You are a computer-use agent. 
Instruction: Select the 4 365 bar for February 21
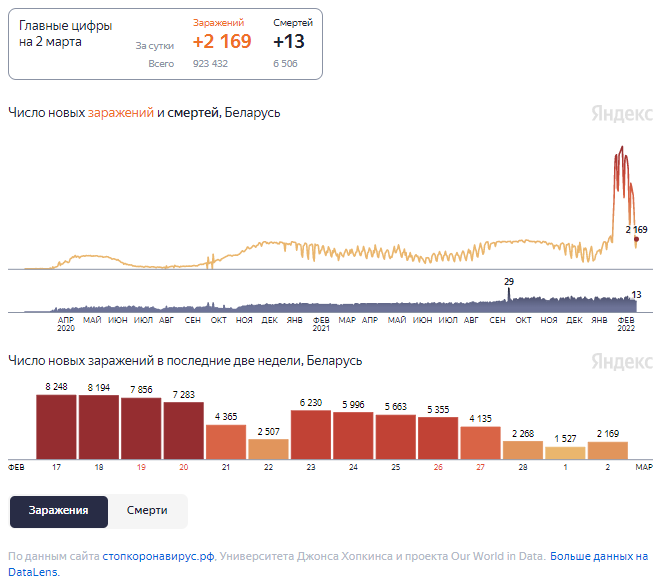[226, 441]
